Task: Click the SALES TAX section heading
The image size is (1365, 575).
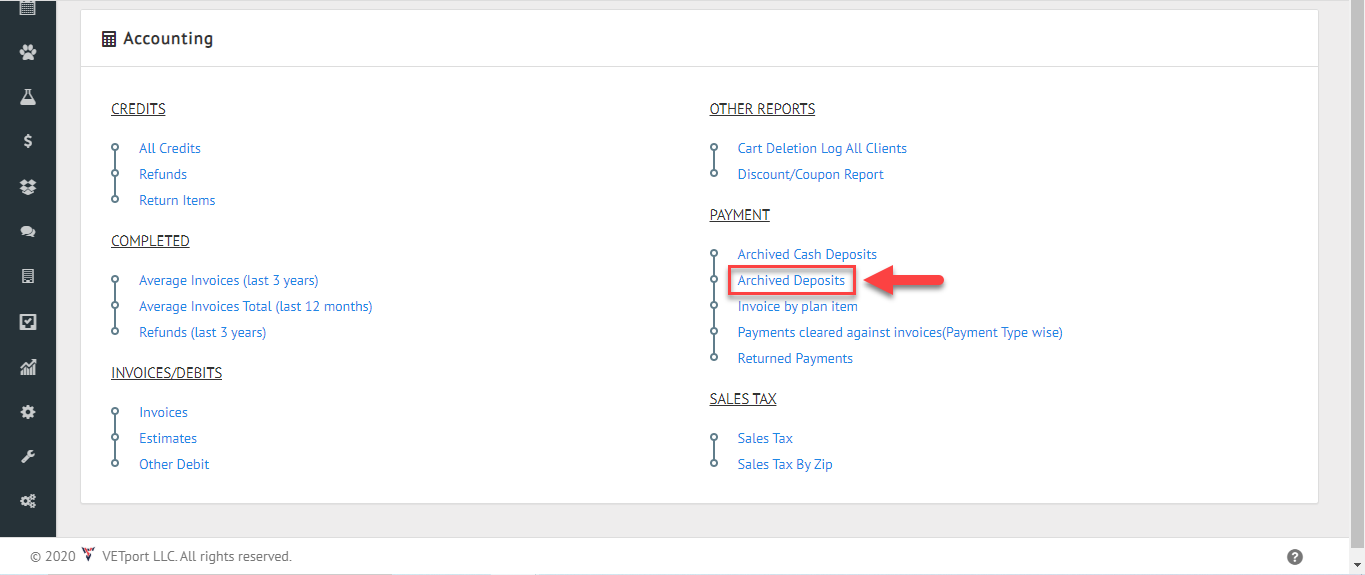Action: pos(743,399)
